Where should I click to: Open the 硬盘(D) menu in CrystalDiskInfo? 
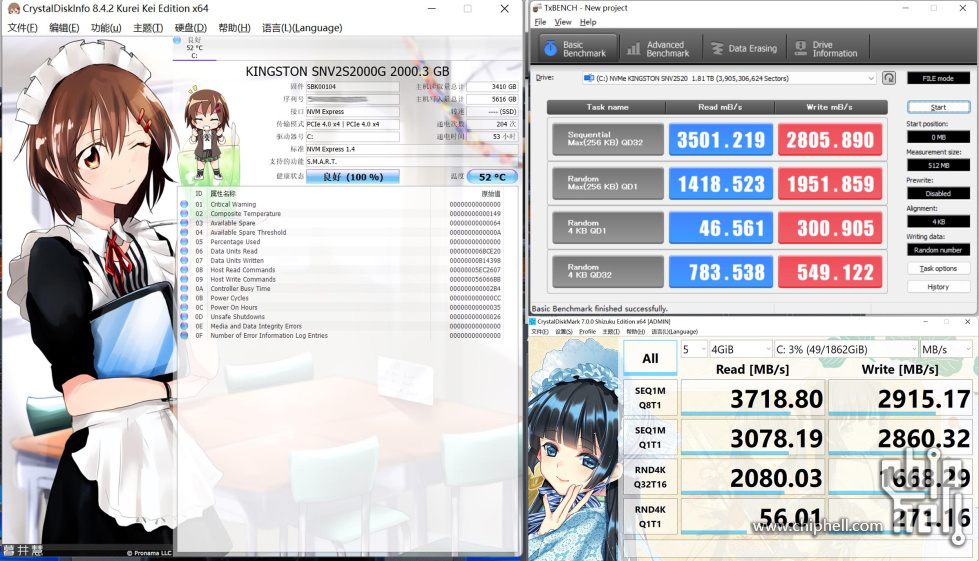190,28
